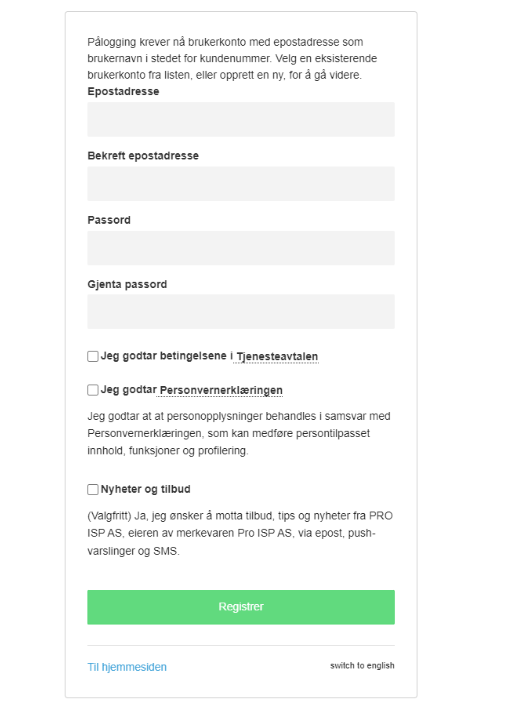Viewport: 518px width, 713px height.
Task: Click the intro Pålogging krever paragraph
Action: (x=232, y=59)
